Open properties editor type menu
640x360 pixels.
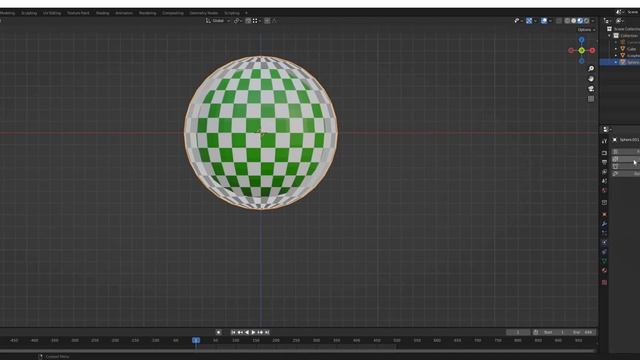pos(607,130)
